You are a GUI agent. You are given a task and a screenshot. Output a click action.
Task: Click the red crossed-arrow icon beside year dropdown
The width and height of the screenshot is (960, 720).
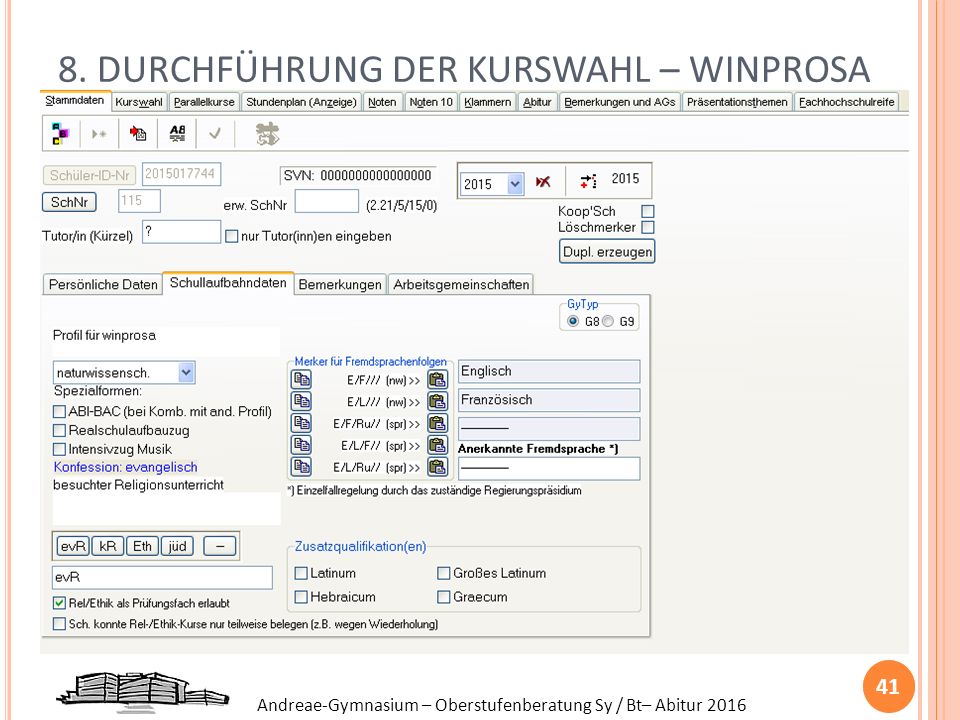(x=543, y=182)
